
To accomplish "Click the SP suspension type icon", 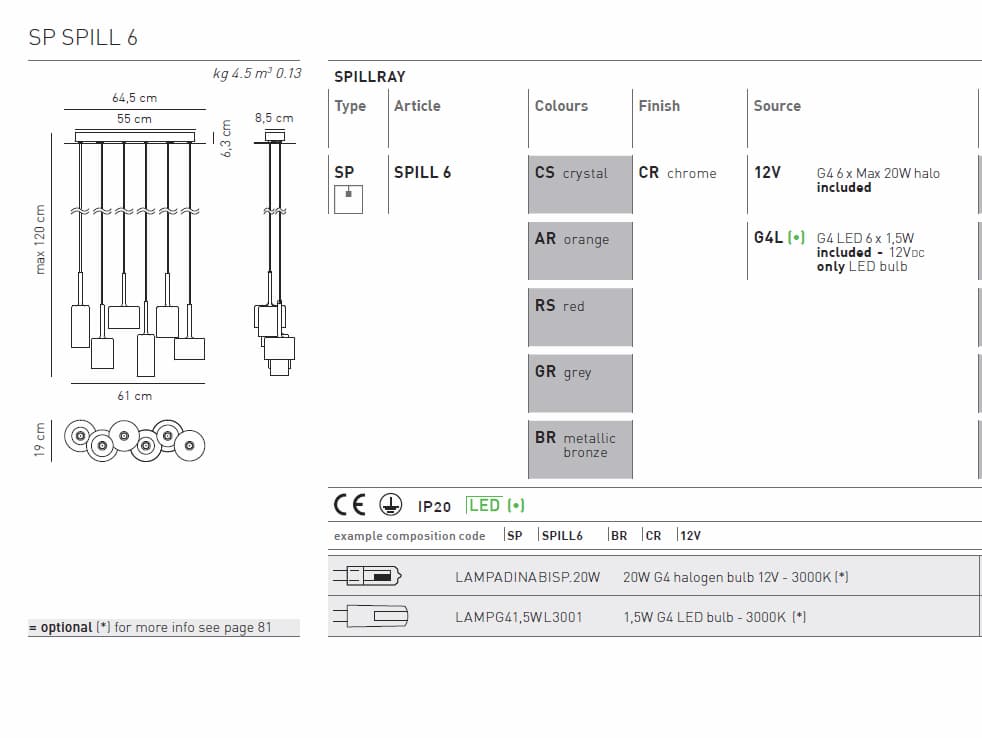I will coord(348,198).
